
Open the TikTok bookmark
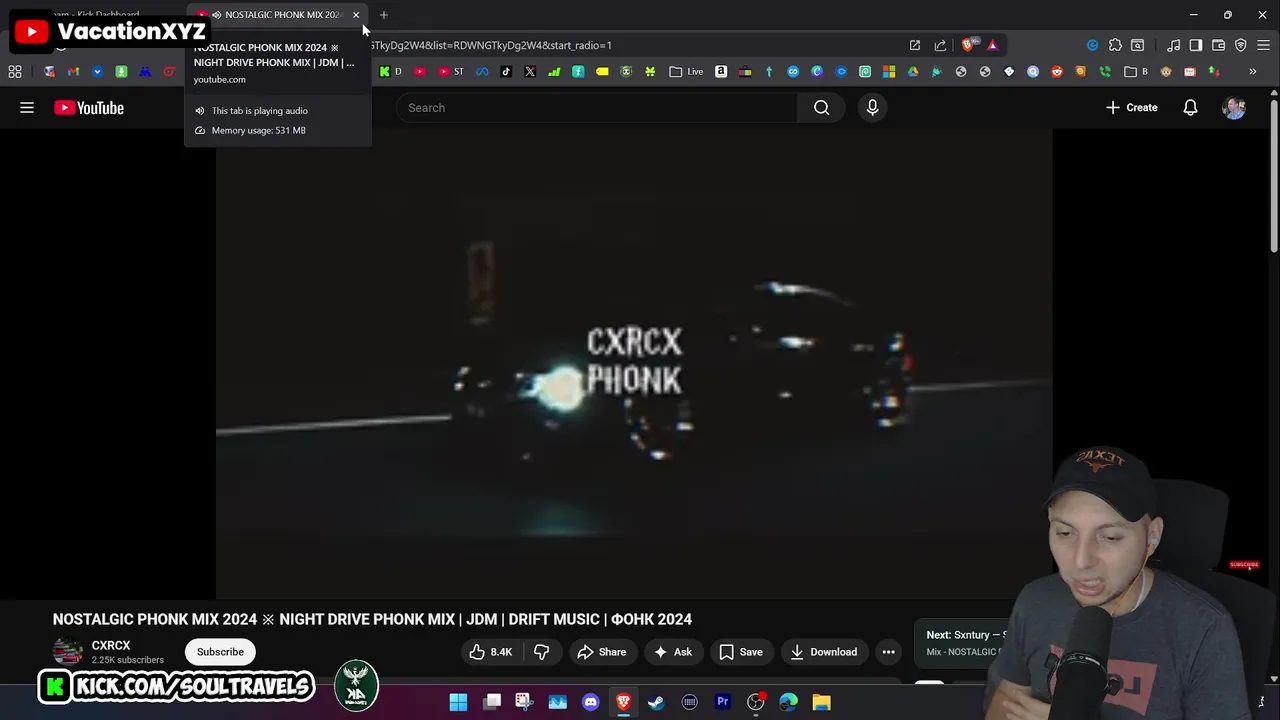(x=506, y=71)
